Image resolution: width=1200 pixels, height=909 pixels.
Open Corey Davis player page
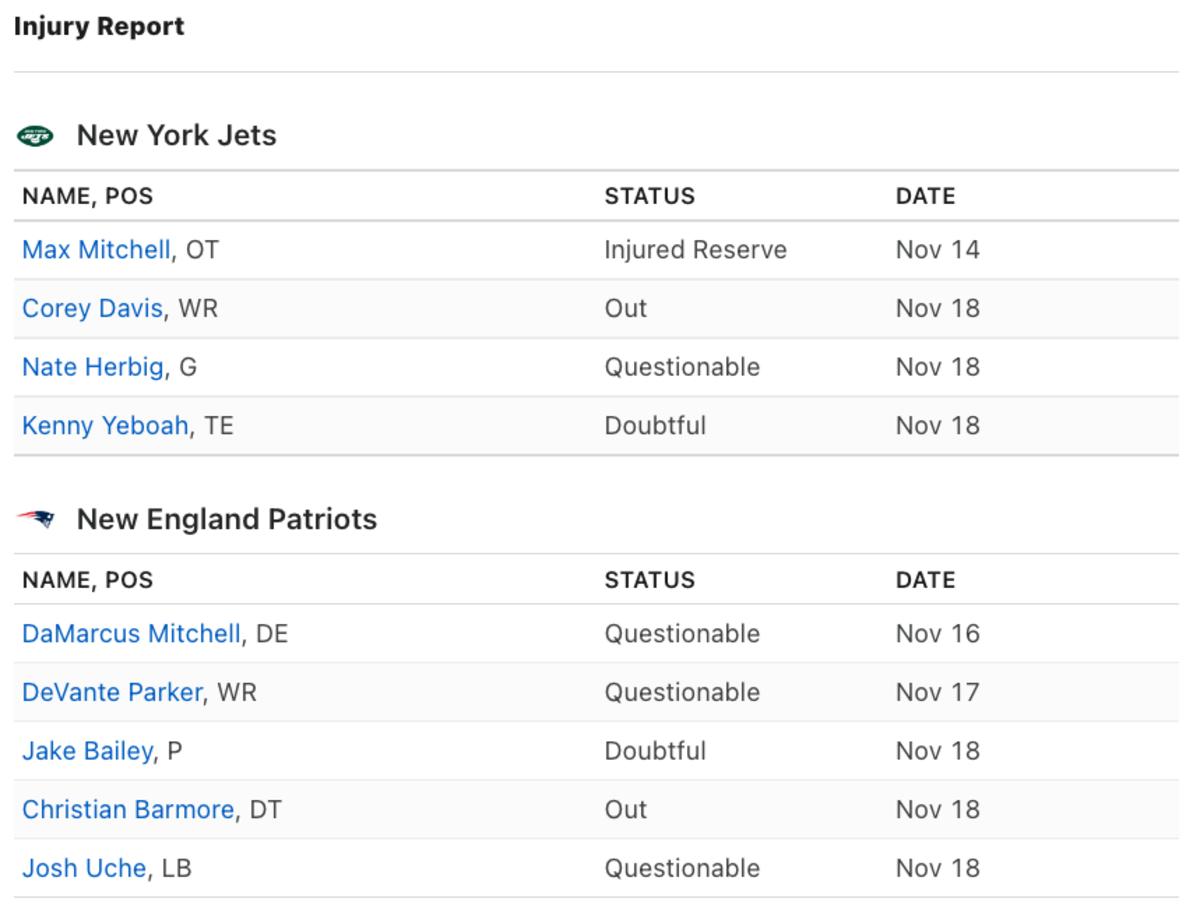pos(92,308)
